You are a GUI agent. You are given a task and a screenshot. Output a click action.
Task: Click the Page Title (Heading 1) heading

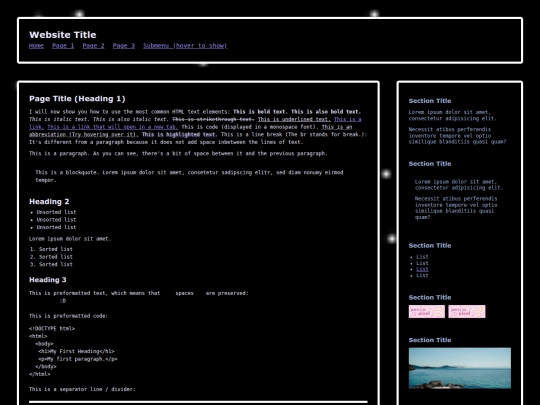tap(77, 99)
